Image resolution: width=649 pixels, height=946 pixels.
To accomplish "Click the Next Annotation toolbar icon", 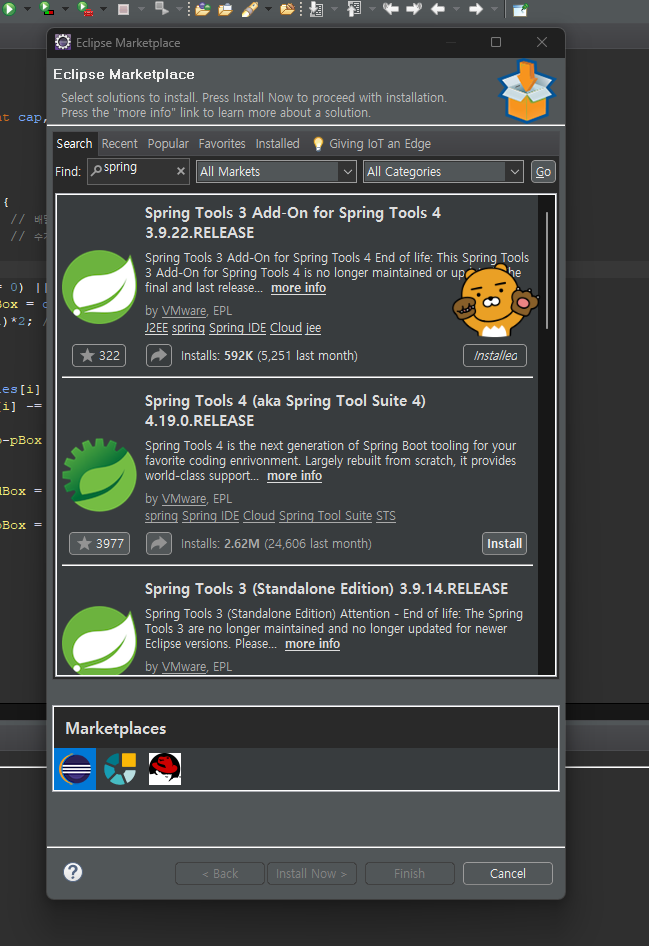I will click(x=316, y=9).
